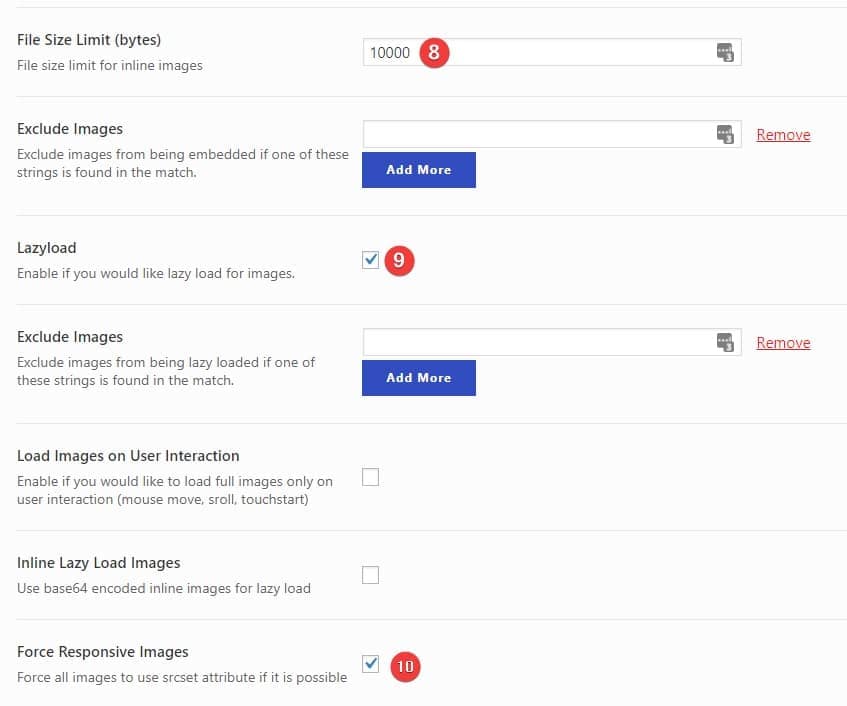Click Add More under second Exclude Images
The height and width of the screenshot is (706, 847).
tap(418, 377)
